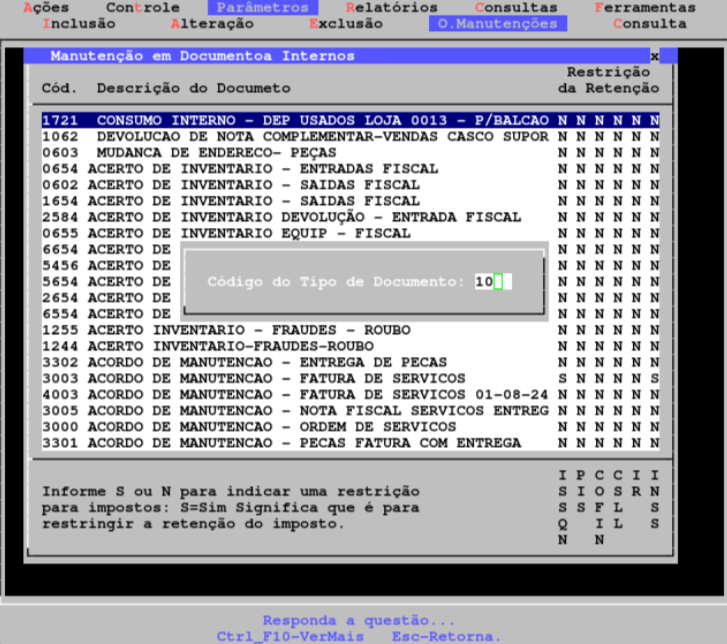
Task: Select row 0603 MUDANCA DE ENDERECO
Action: (x=200, y=152)
